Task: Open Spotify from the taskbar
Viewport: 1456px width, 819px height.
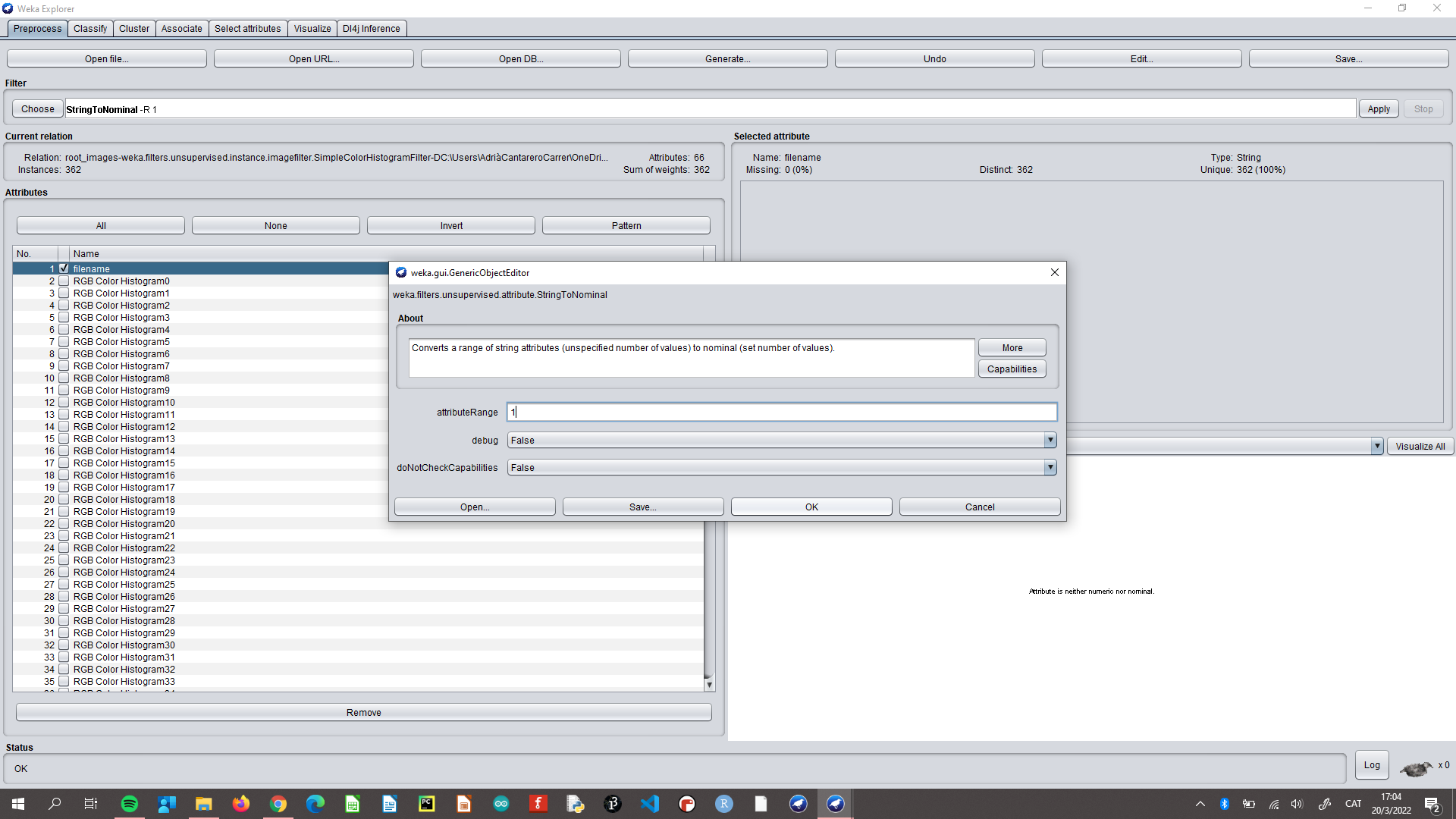Action: (x=130, y=804)
